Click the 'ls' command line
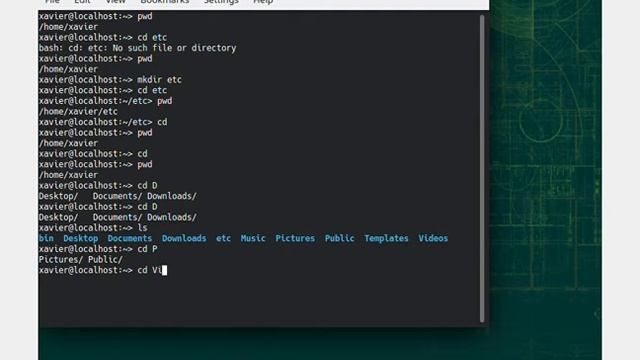 [93, 228]
